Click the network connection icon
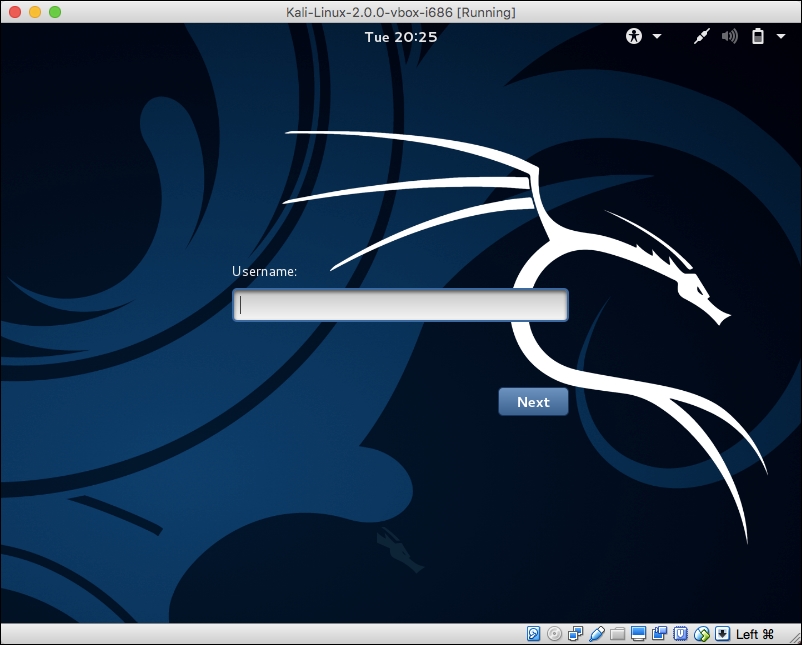This screenshot has width=802, height=645. (x=702, y=36)
